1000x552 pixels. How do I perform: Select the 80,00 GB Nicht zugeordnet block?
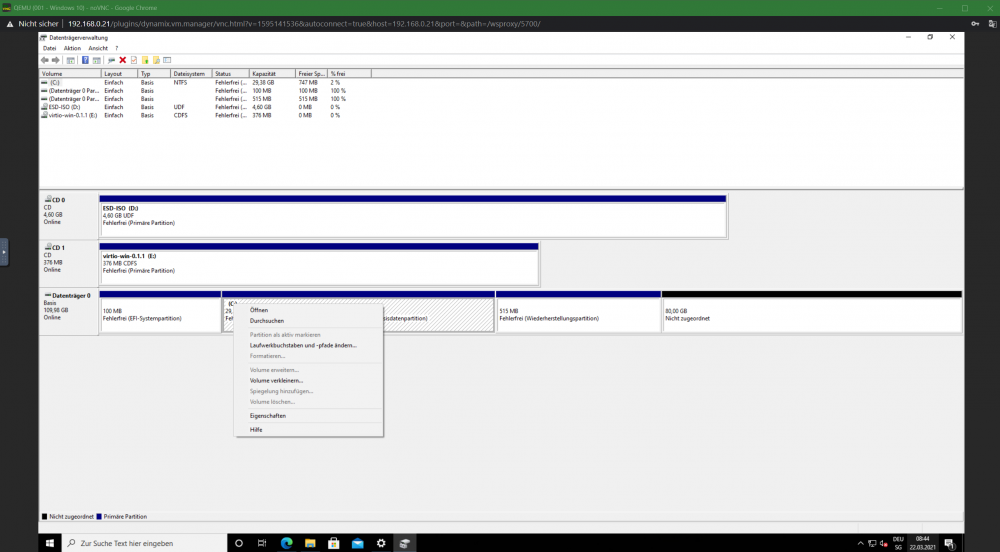(x=812, y=312)
